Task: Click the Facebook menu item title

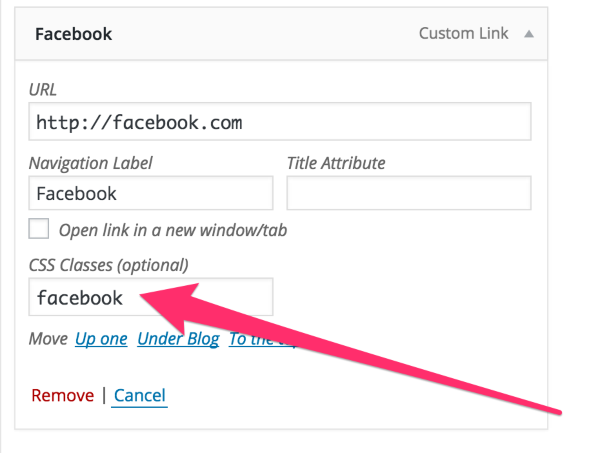Action: click(73, 34)
